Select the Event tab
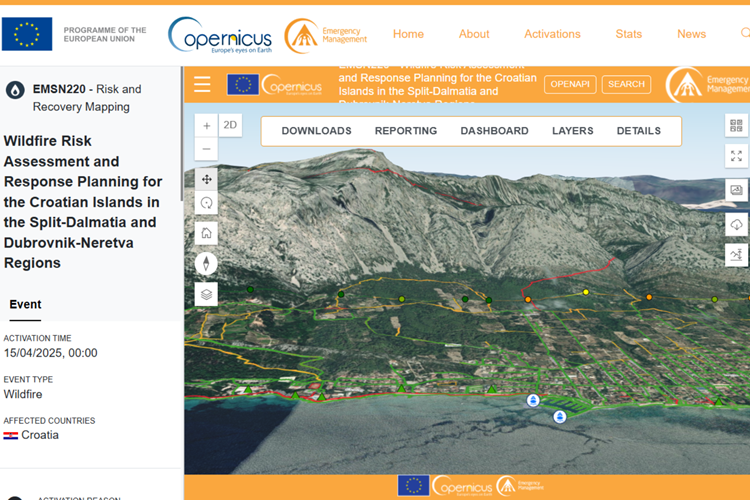Image resolution: width=750 pixels, height=500 pixels. pos(25,304)
